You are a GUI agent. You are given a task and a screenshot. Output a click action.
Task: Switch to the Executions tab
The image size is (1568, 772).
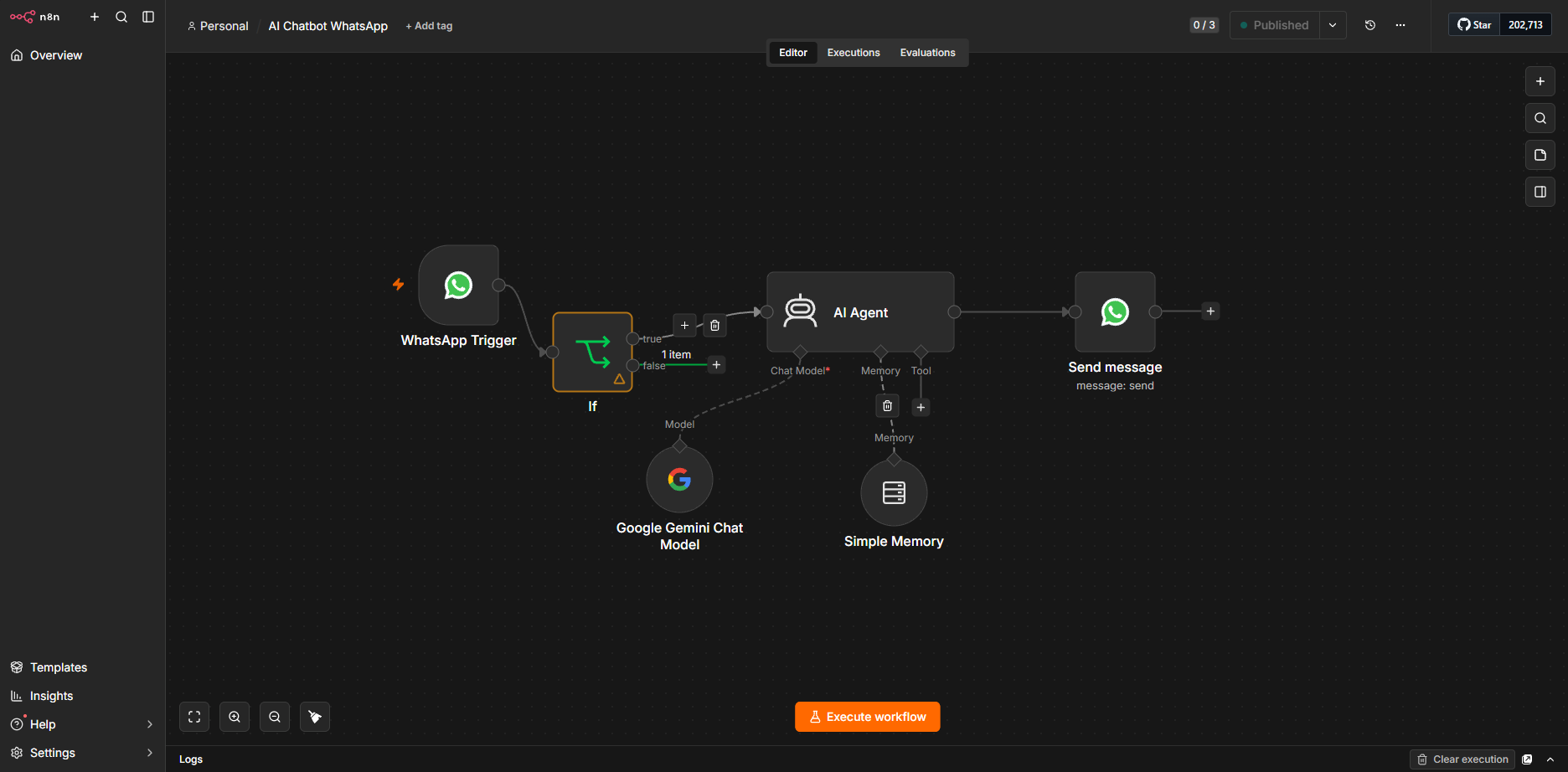854,53
